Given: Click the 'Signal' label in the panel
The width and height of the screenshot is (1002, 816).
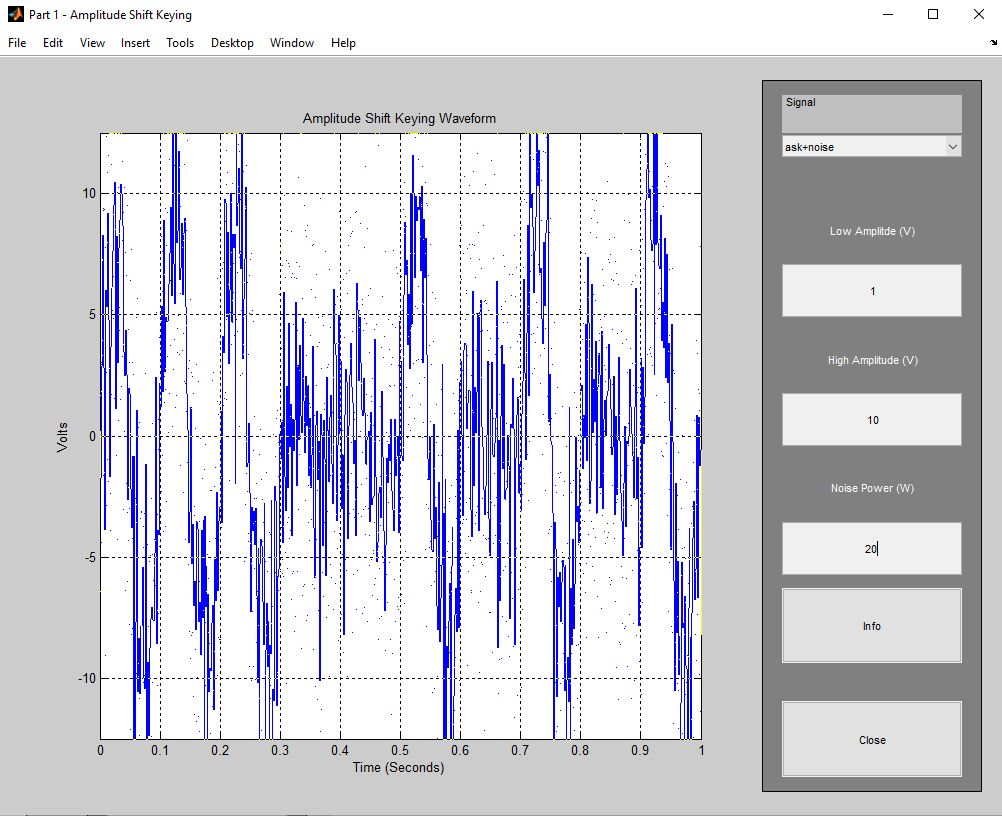Looking at the screenshot, I should (x=801, y=102).
